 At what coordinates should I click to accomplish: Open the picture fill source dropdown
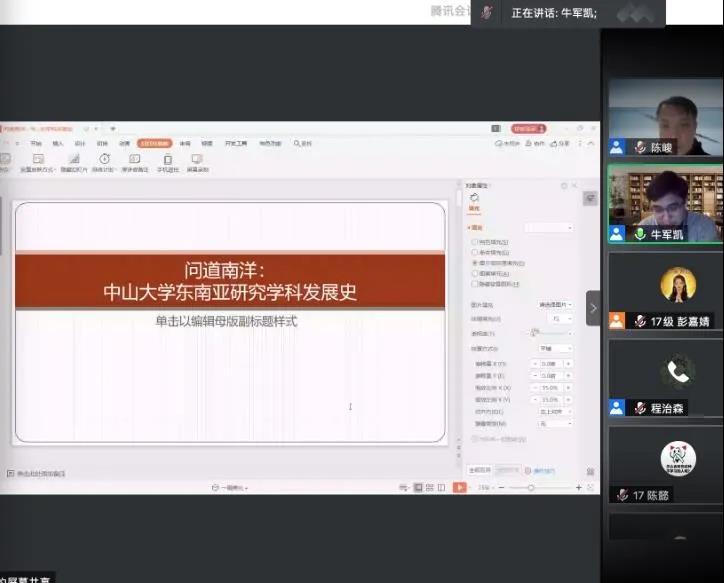pyautogui.click(x=555, y=304)
